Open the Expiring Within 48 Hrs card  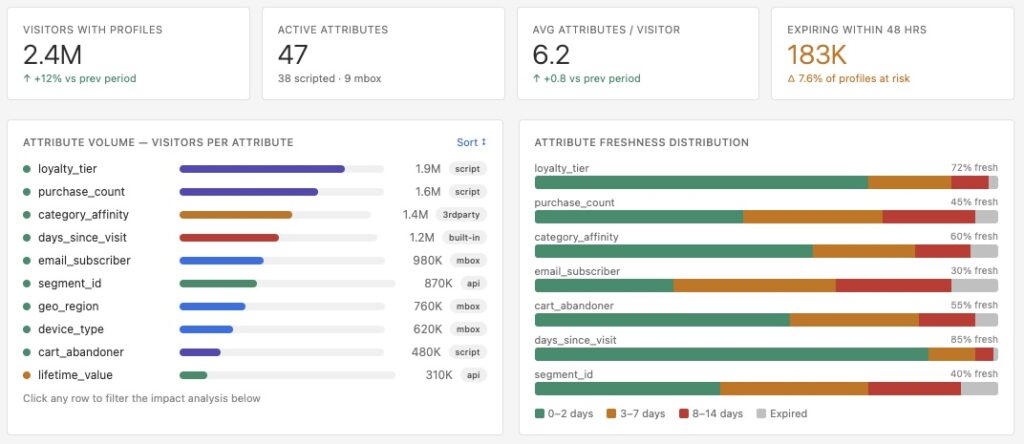point(893,54)
